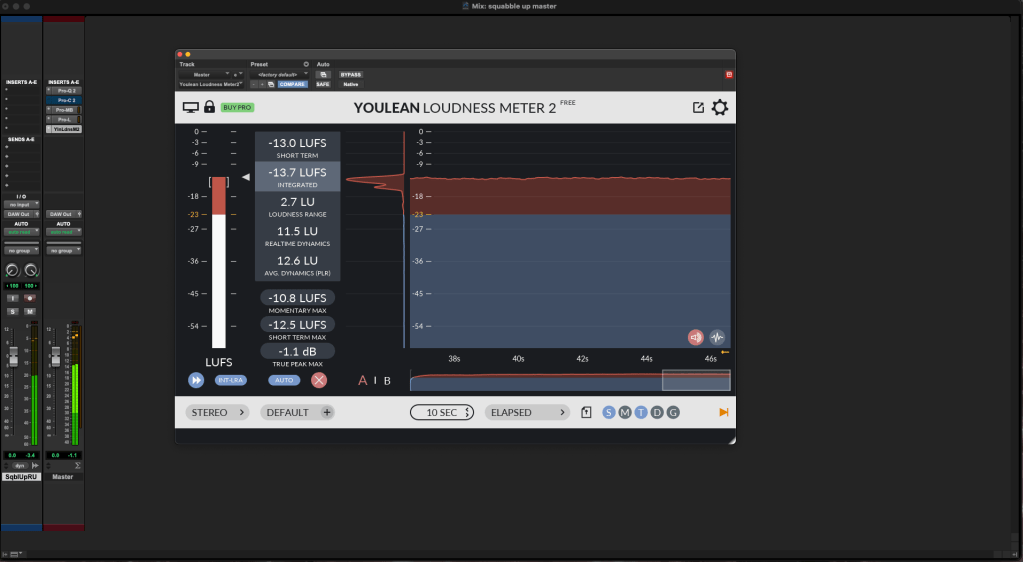
Task: Click the blue fast-forward play icon under LUFS
Action: (x=196, y=380)
